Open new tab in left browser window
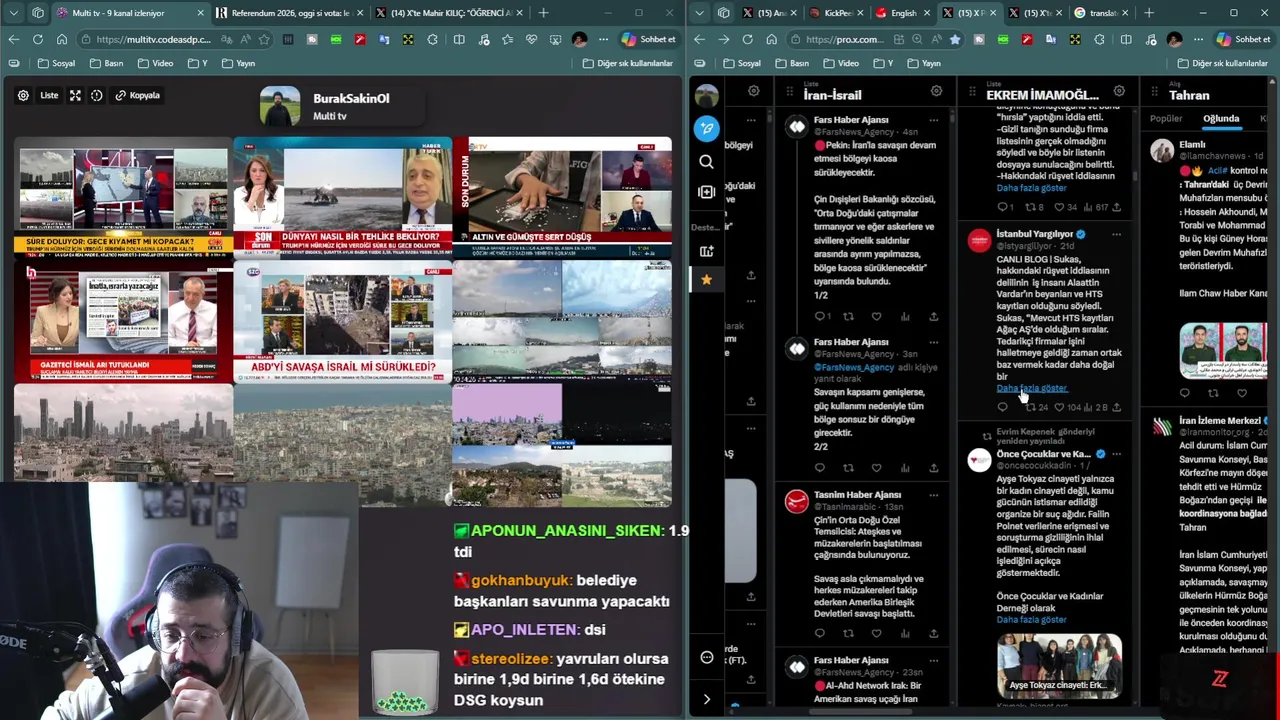This screenshot has height=720, width=1280. (543, 13)
